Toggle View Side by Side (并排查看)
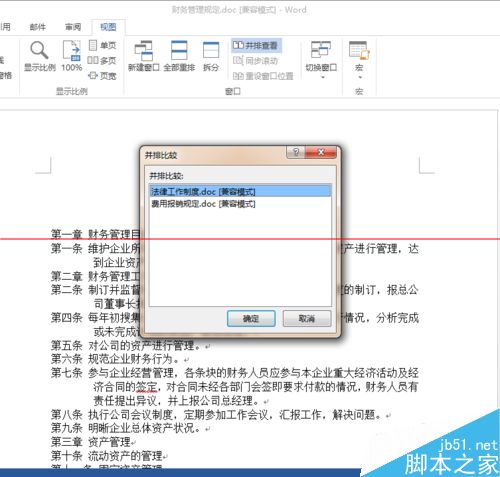This screenshot has width=500, height=477. click(256, 45)
